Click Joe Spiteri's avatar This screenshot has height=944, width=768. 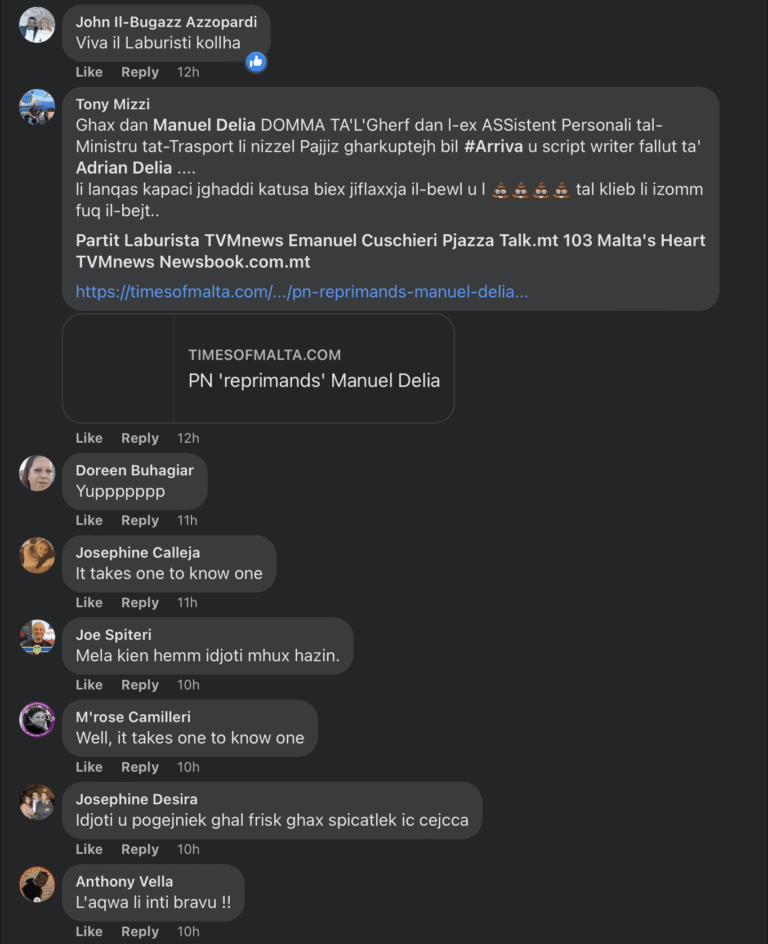[x=37, y=637]
